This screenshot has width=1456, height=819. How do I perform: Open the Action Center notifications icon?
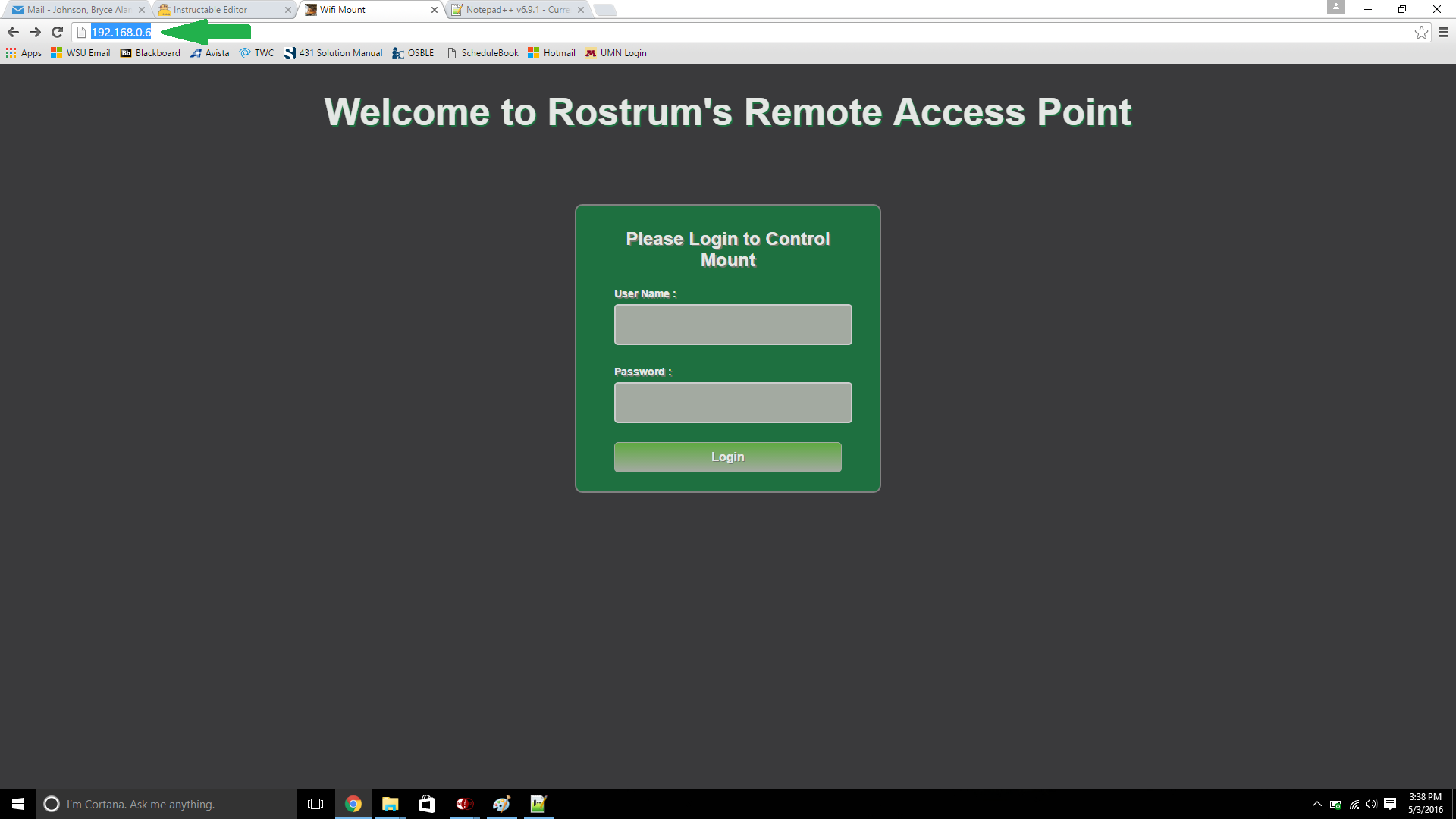pos(1390,804)
